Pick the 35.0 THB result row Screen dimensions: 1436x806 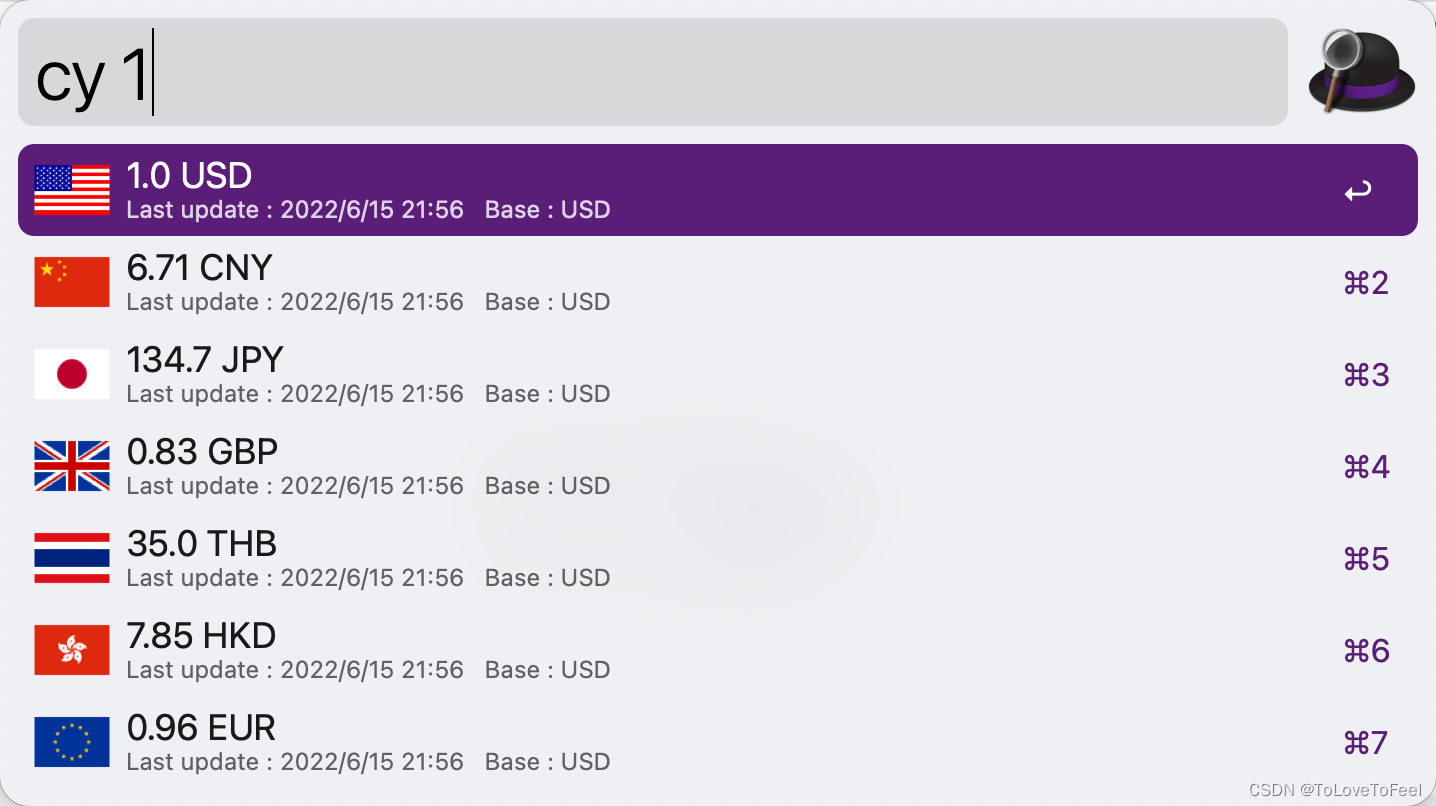[718, 558]
